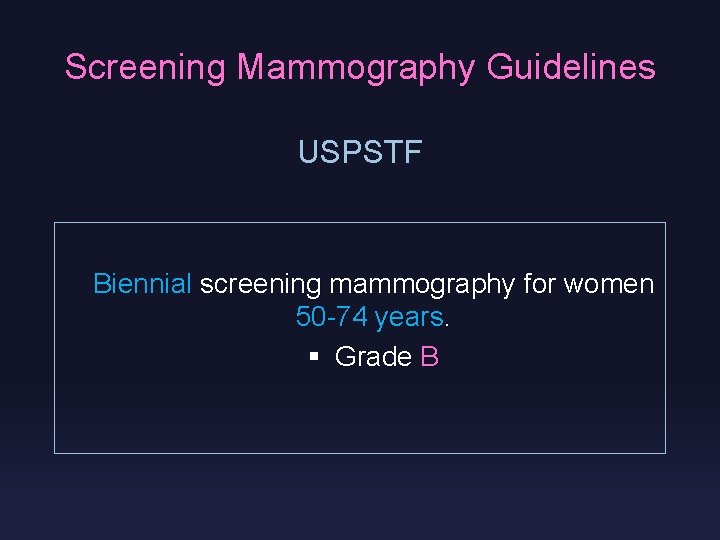Click the word Mammography in the title

click(357, 67)
